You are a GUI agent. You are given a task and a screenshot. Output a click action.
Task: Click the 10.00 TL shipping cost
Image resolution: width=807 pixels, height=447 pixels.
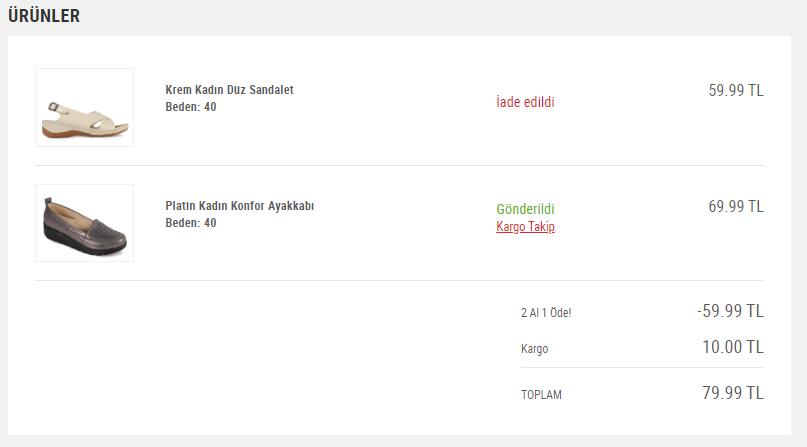coord(733,347)
